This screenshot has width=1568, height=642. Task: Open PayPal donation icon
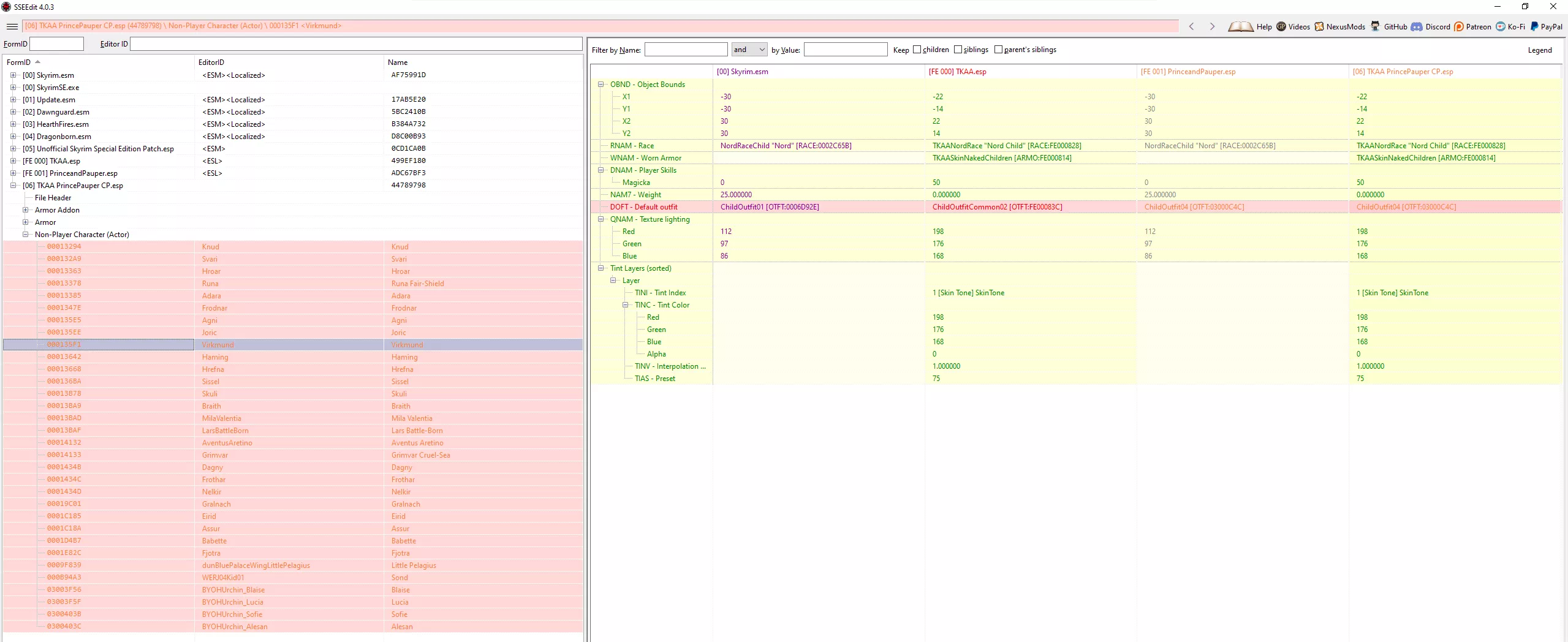(1534, 26)
